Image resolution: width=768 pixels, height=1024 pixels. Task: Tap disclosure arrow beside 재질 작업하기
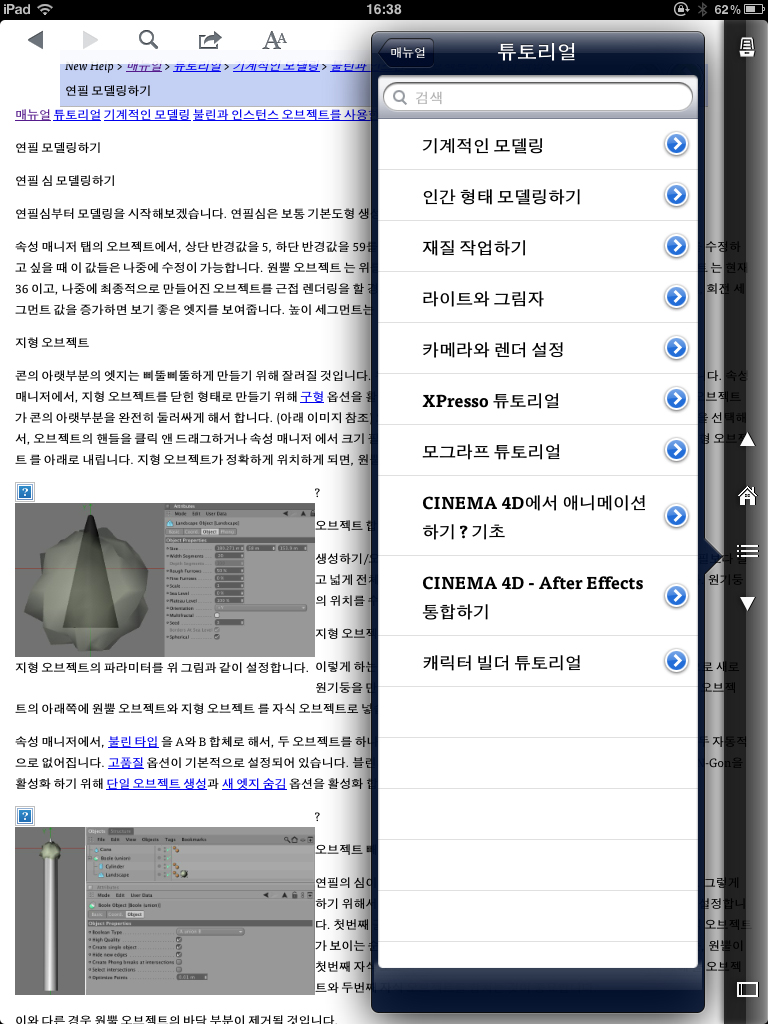[x=676, y=246]
